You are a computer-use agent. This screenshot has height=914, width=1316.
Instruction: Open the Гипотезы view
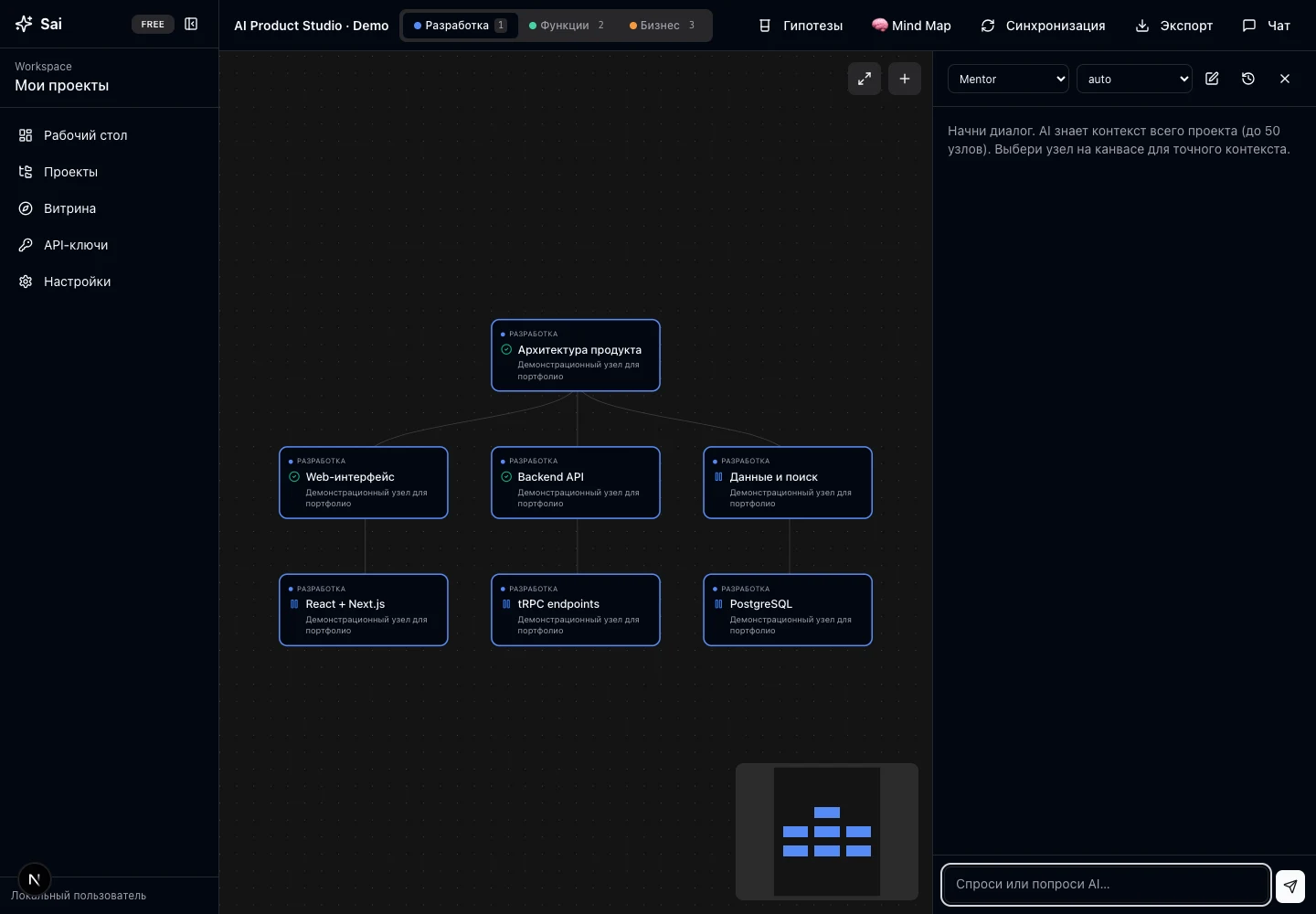click(x=801, y=26)
